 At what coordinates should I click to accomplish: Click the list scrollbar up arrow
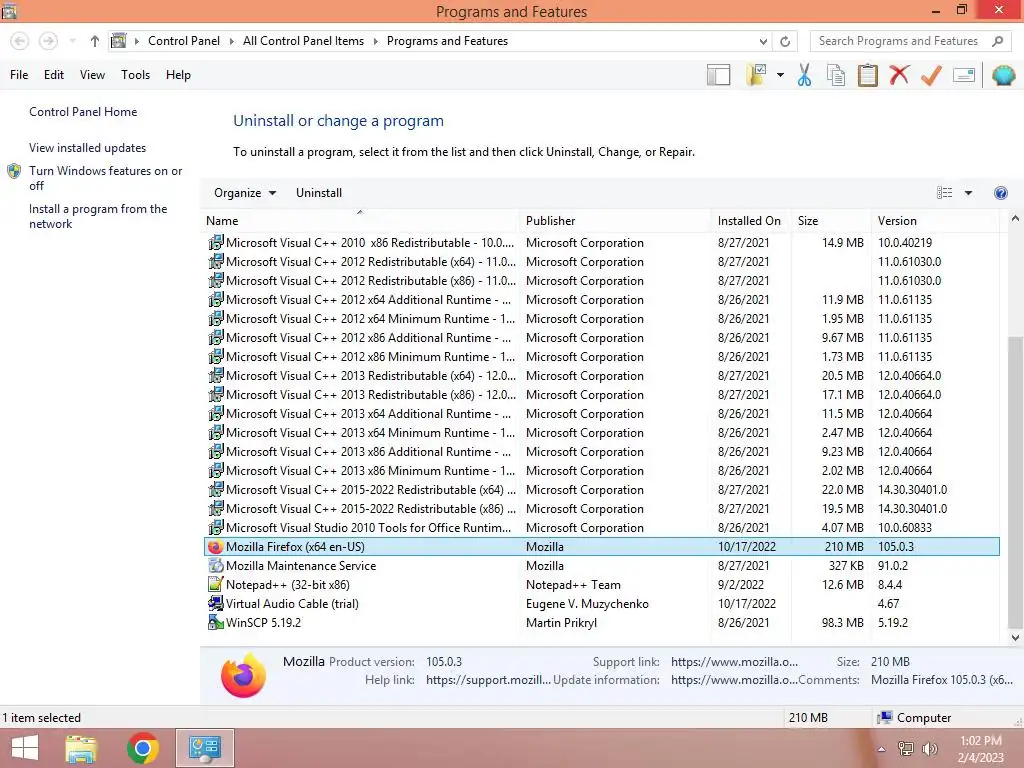[1015, 219]
